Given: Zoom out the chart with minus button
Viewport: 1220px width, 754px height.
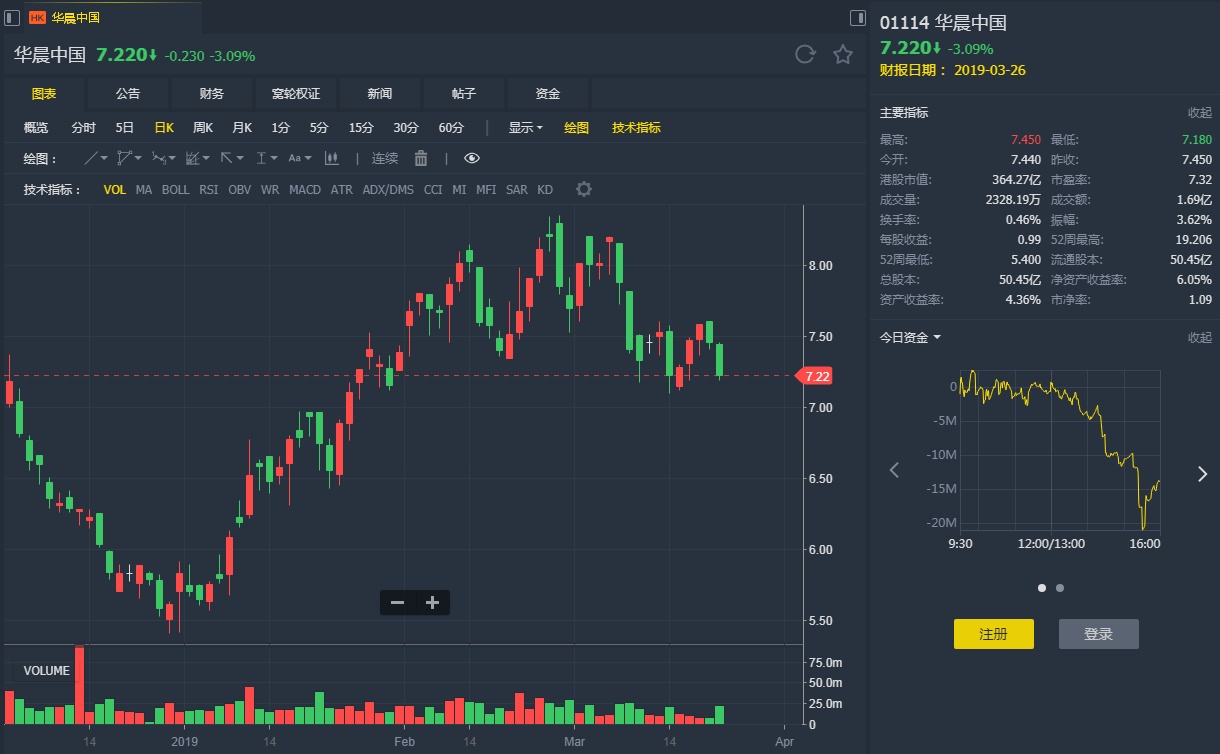Looking at the screenshot, I should pyautogui.click(x=397, y=602).
